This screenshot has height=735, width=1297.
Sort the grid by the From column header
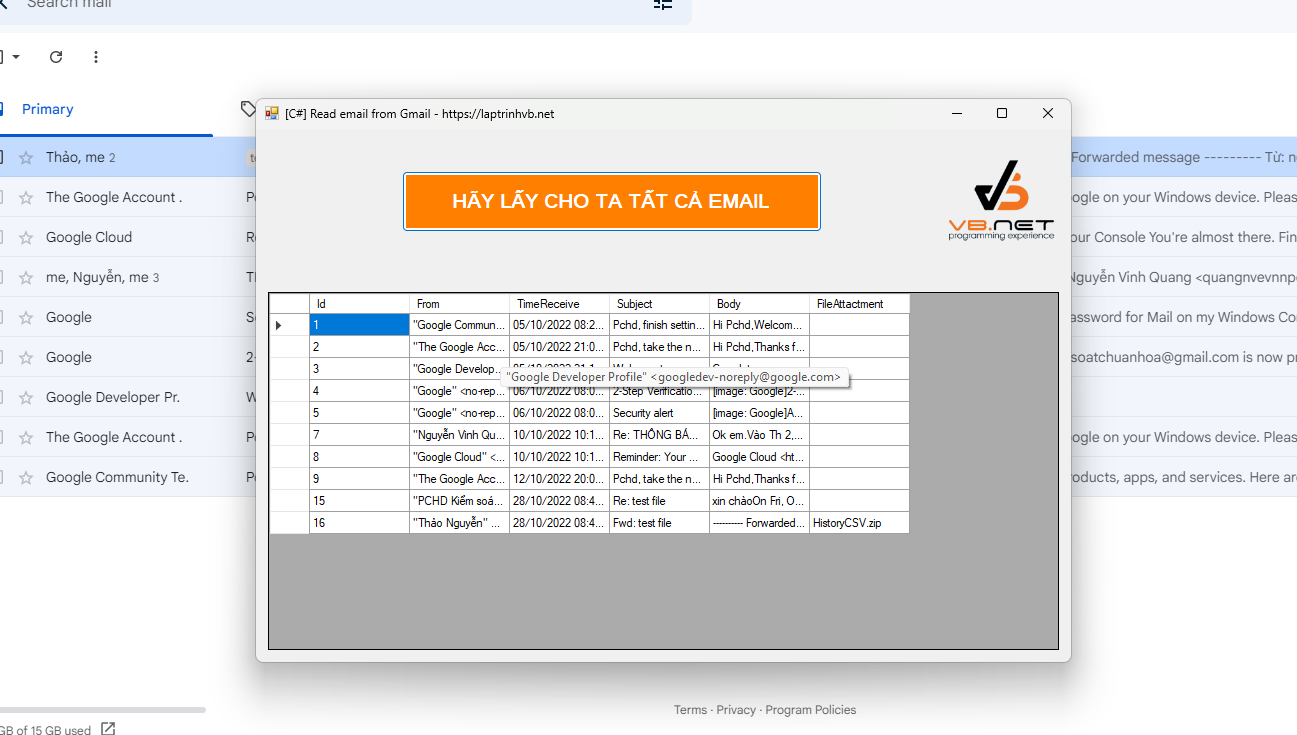point(459,303)
